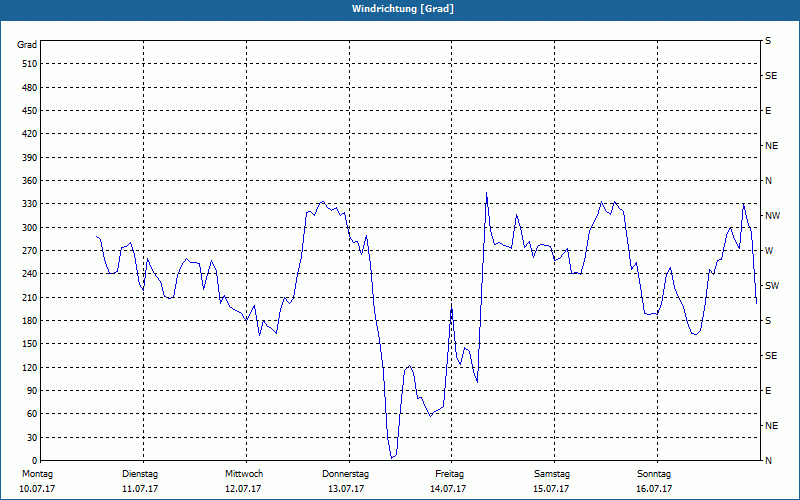
Task: Select the date 11.07.17
Action: 140,489
